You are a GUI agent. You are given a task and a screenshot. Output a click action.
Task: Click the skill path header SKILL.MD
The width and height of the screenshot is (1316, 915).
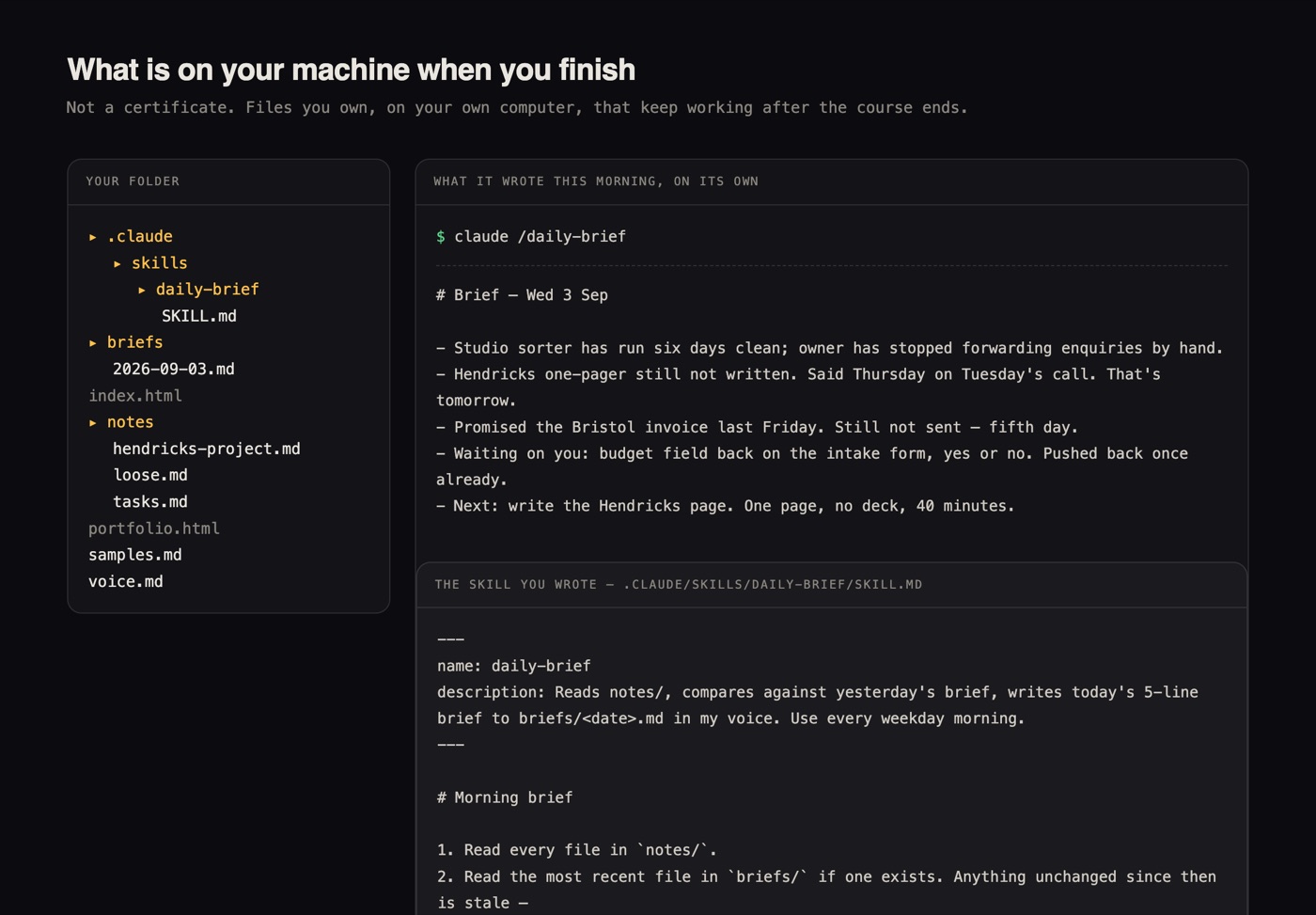click(x=678, y=584)
